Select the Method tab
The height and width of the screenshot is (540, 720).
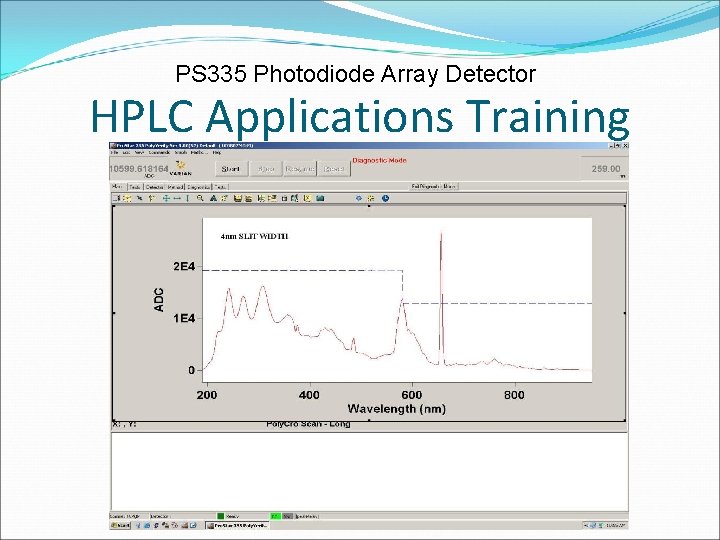click(175, 187)
